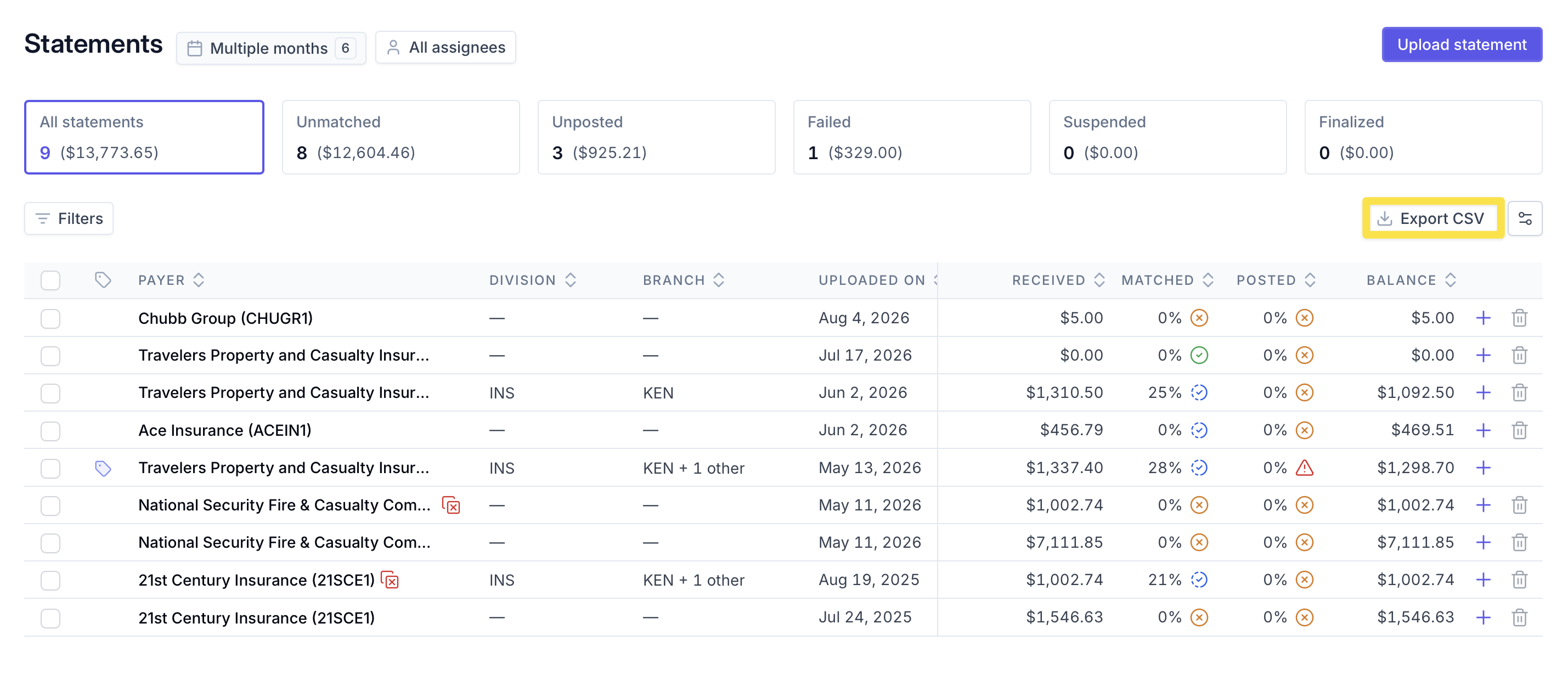This screenshot has height=674, width=1568.
Task: Delete the $7,111.85 National Security statement
Action: pos(1519,542)
